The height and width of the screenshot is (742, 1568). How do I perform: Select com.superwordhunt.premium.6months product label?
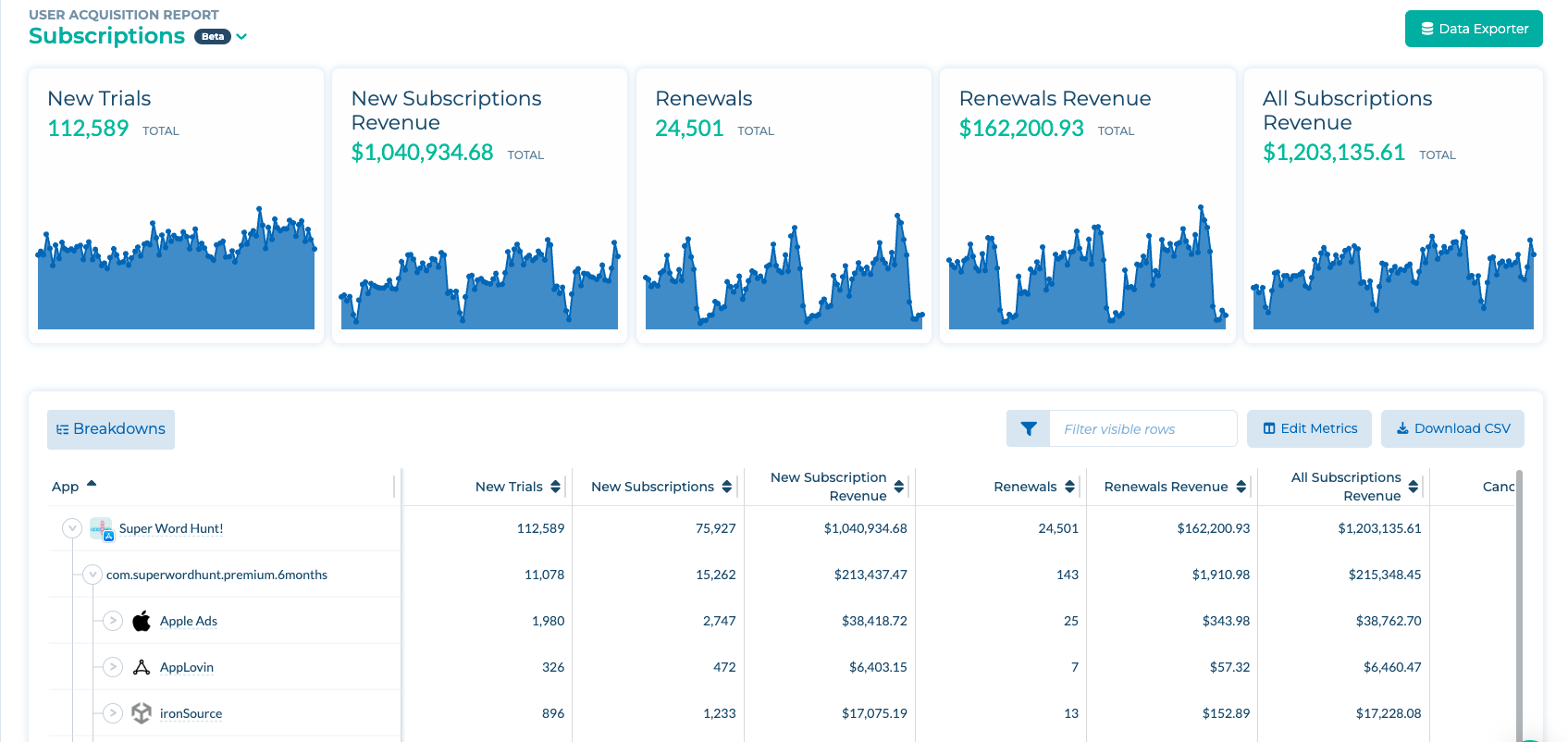216,575
